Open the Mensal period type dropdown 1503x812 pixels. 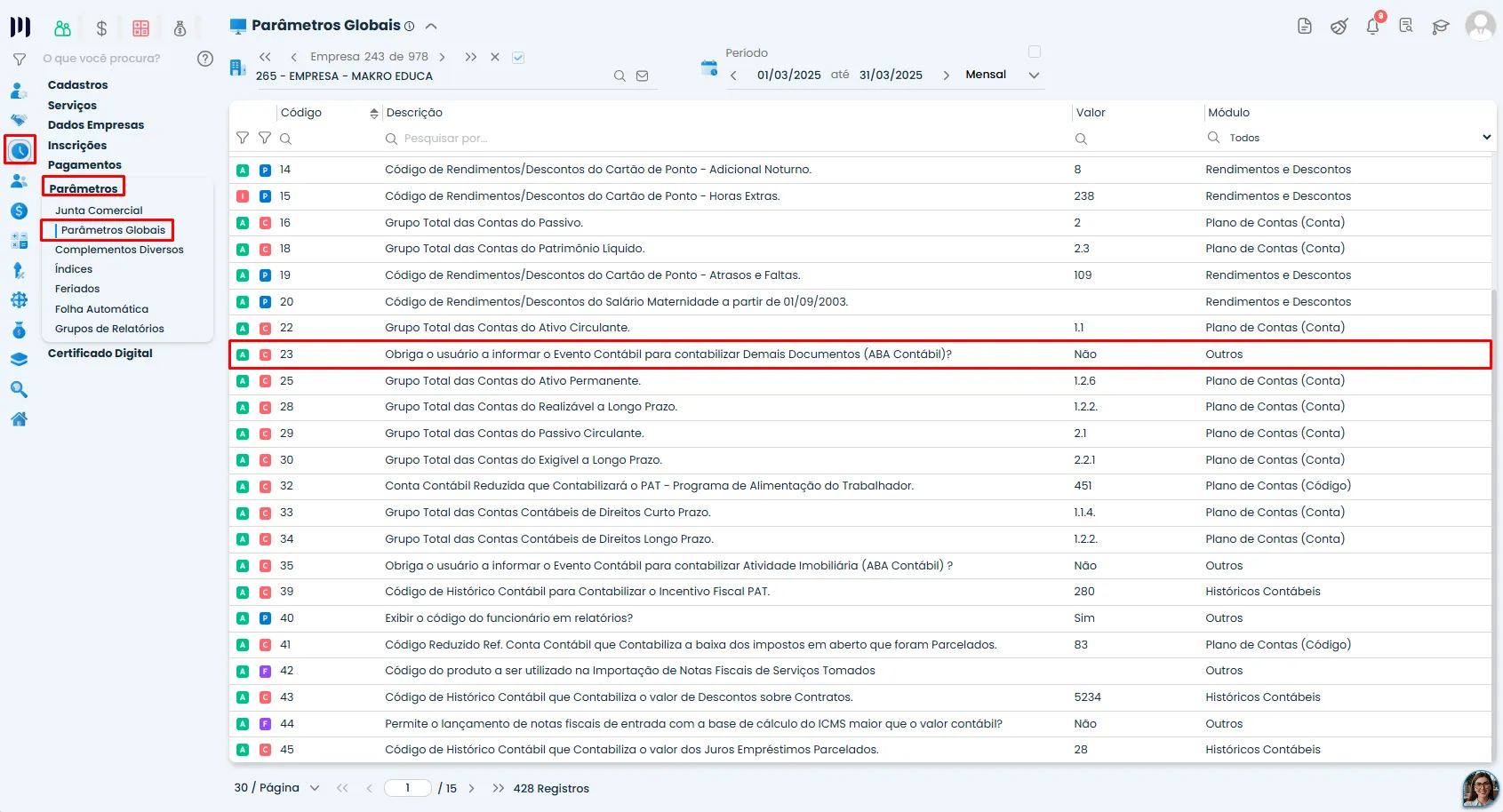pyautogui.click(x=1003, y=75)
